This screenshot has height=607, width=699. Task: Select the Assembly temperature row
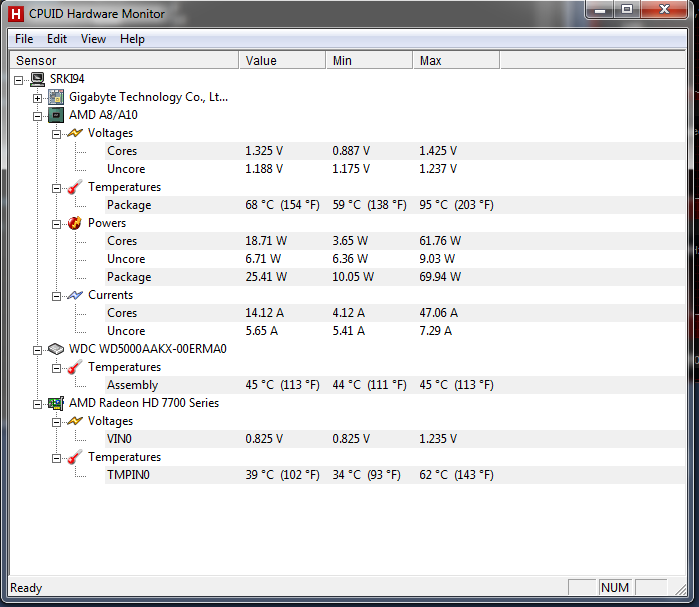(x=395, y=385)
